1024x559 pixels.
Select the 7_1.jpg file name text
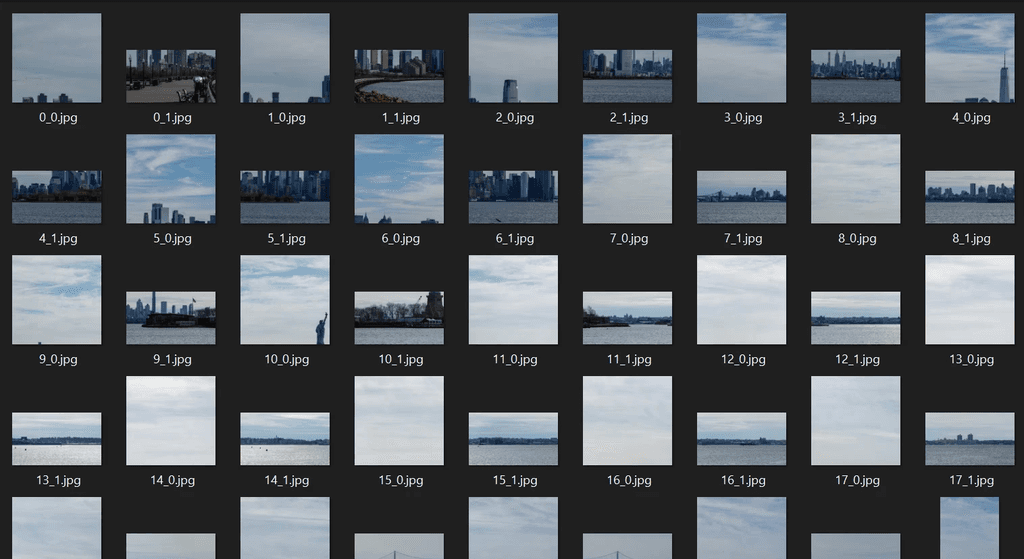point(743,239)
